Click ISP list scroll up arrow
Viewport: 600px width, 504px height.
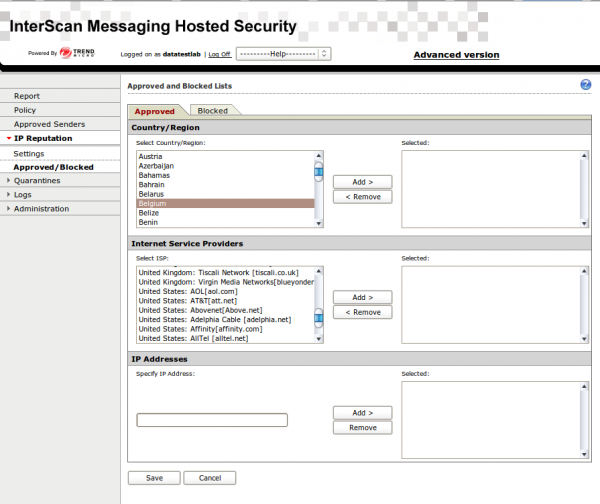point(318,271)
